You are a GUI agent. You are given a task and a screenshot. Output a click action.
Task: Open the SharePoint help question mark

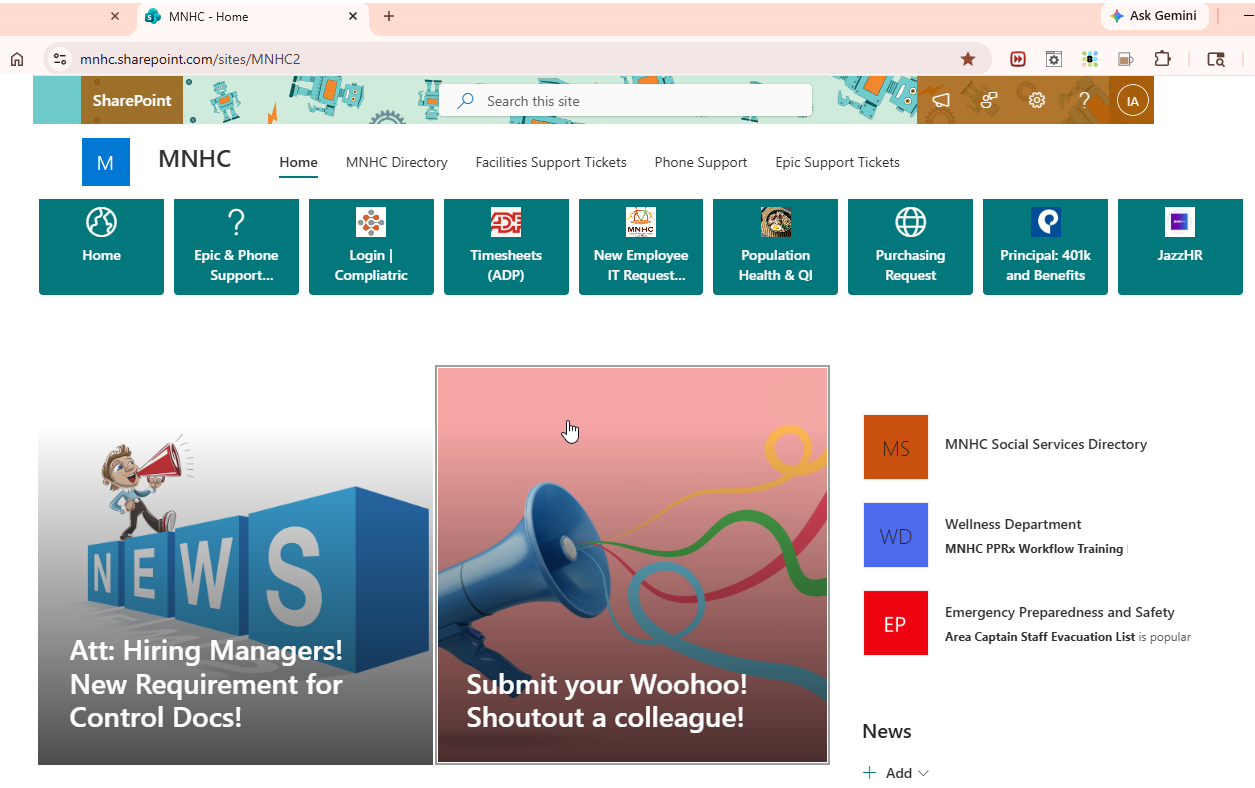click(1084, 100)
